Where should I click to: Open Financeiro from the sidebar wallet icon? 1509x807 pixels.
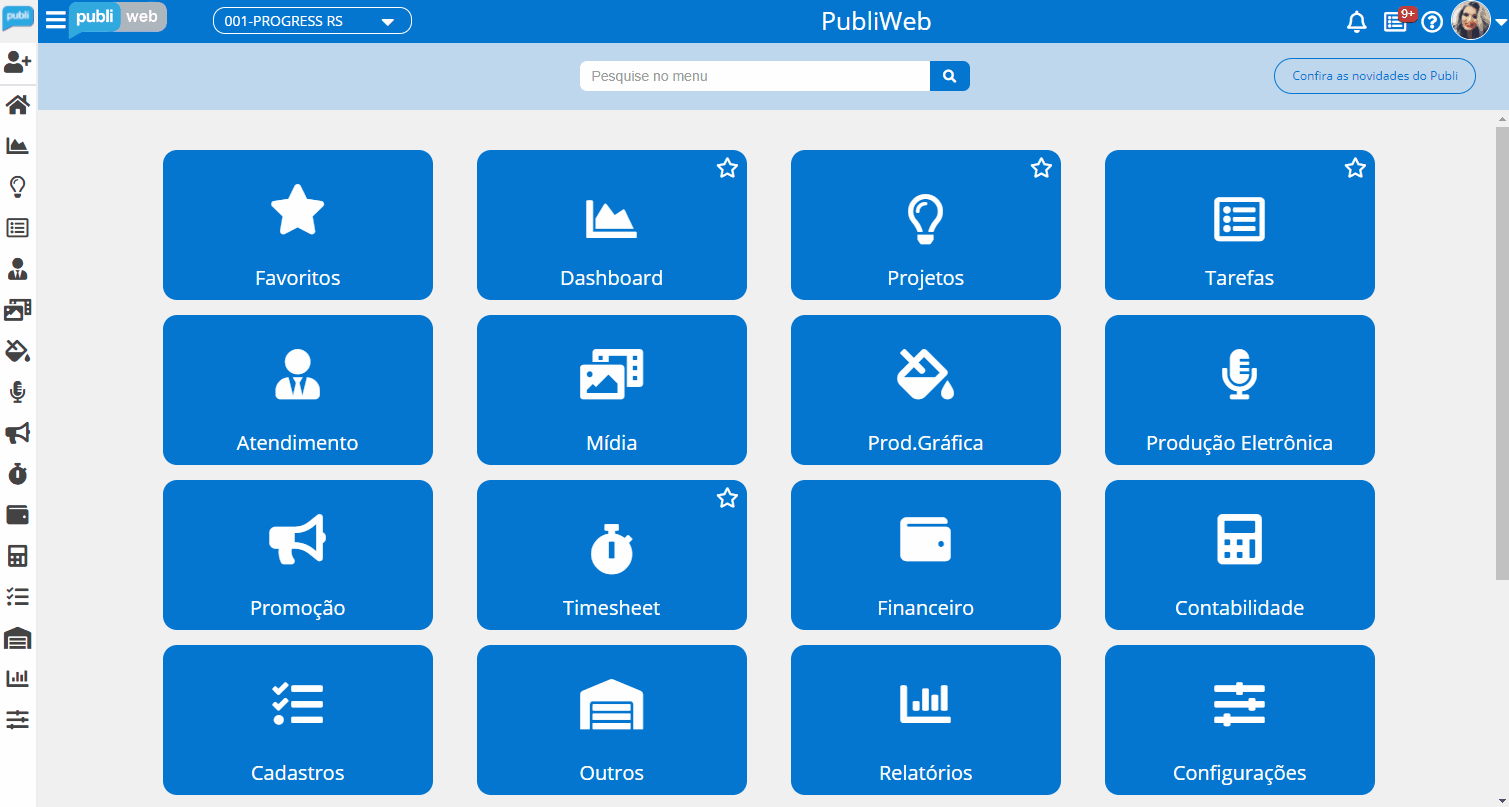(x=17, y=515)
